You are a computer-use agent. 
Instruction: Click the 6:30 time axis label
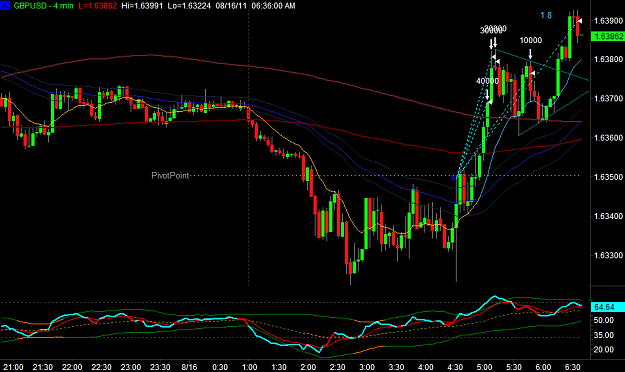point(573,367)
